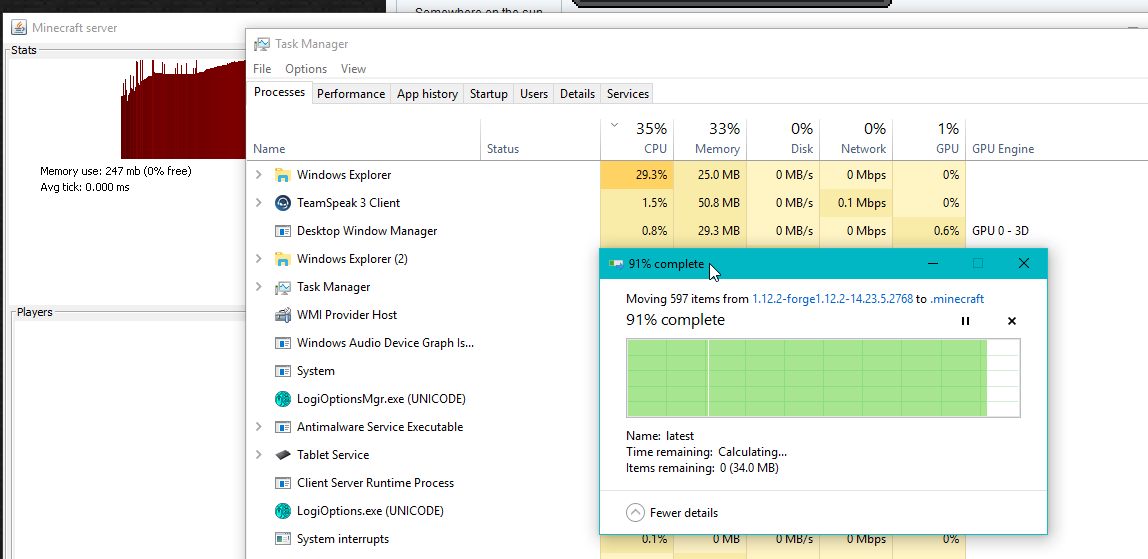Open the Options menu
The height and width of the screenshot is (559, 1148).
point(306,69)
